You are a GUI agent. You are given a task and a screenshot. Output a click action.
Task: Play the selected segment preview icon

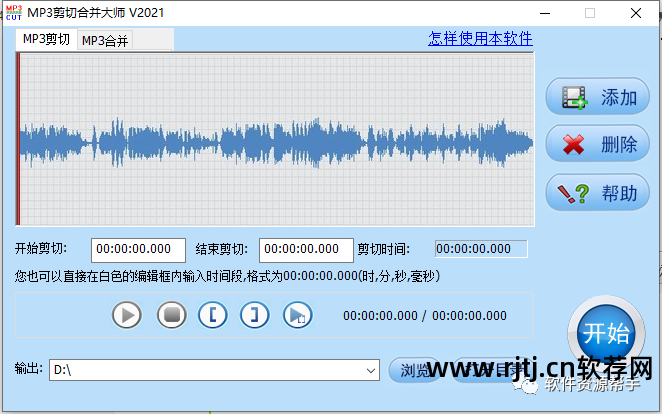coord(298,315)
